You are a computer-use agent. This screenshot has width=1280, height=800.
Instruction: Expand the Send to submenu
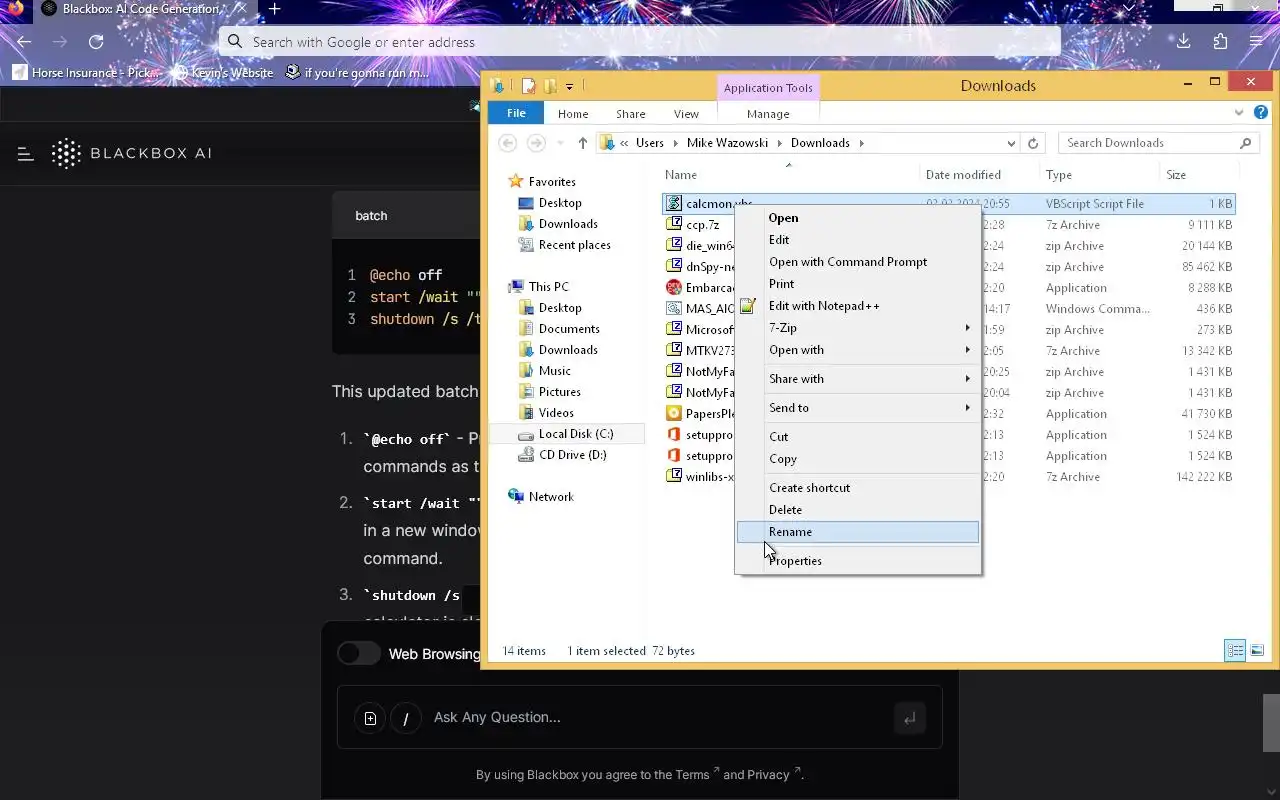(x=858, y=408)
